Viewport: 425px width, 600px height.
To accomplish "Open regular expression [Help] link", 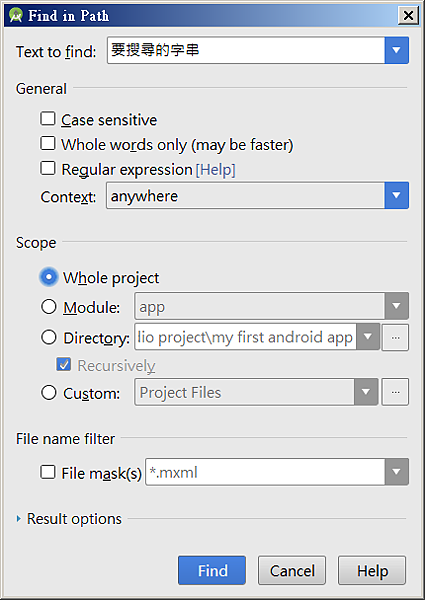I will tap(215, 170).
